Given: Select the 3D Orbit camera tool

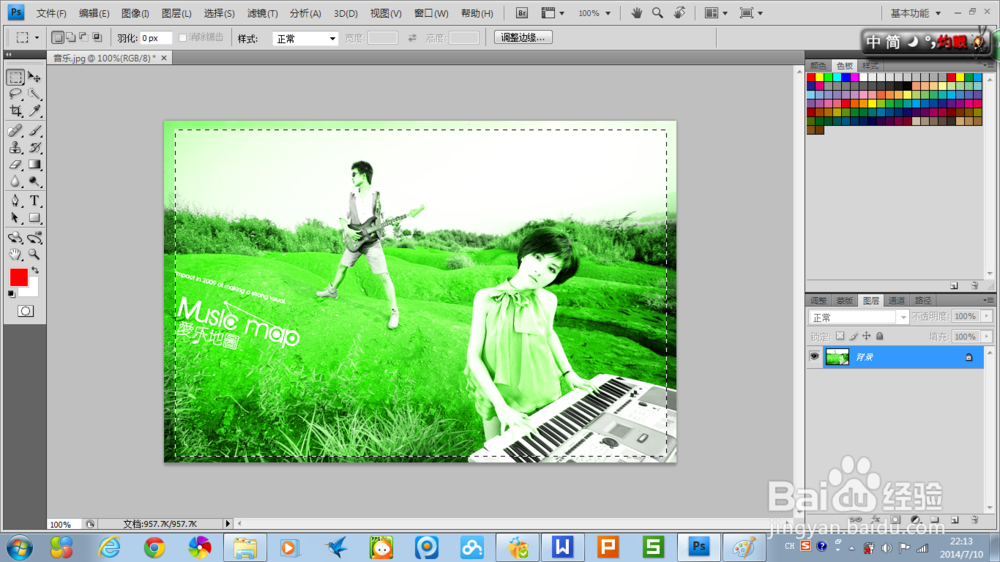Looking at the screenshot, I should 34,238.
